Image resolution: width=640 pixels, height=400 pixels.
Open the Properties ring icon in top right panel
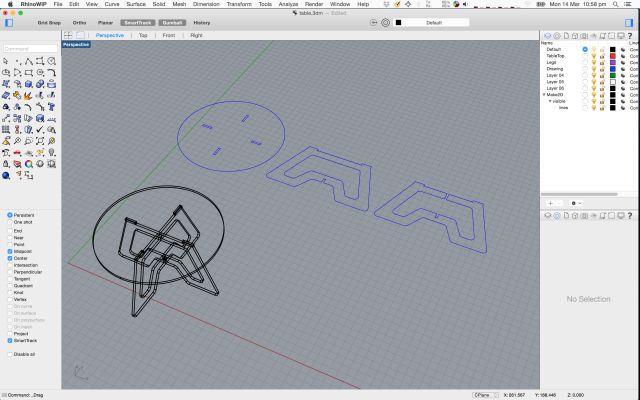click(557, 36)
